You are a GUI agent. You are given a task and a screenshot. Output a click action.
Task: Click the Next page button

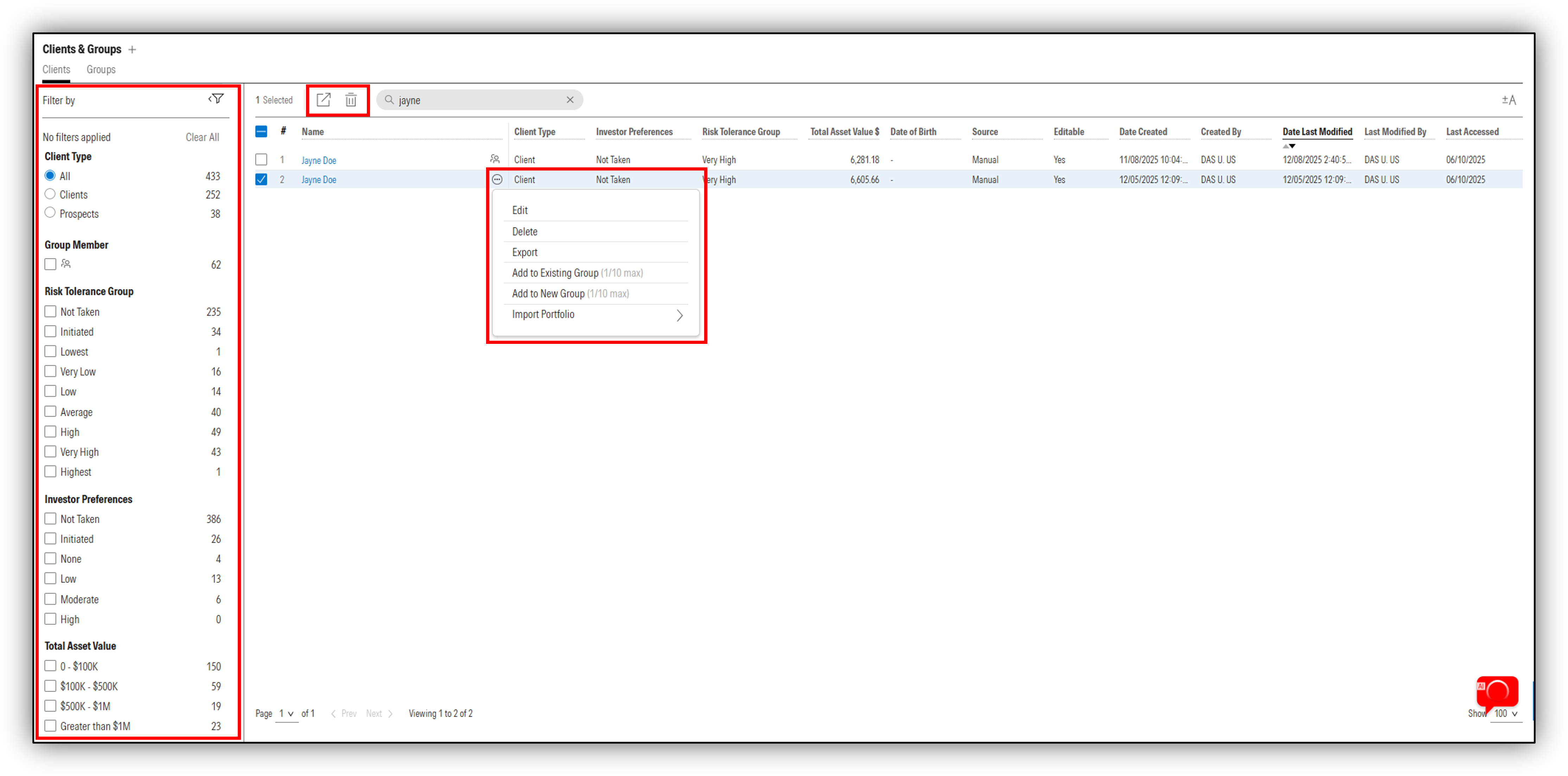pyautogui.click(x=379, y=713)
